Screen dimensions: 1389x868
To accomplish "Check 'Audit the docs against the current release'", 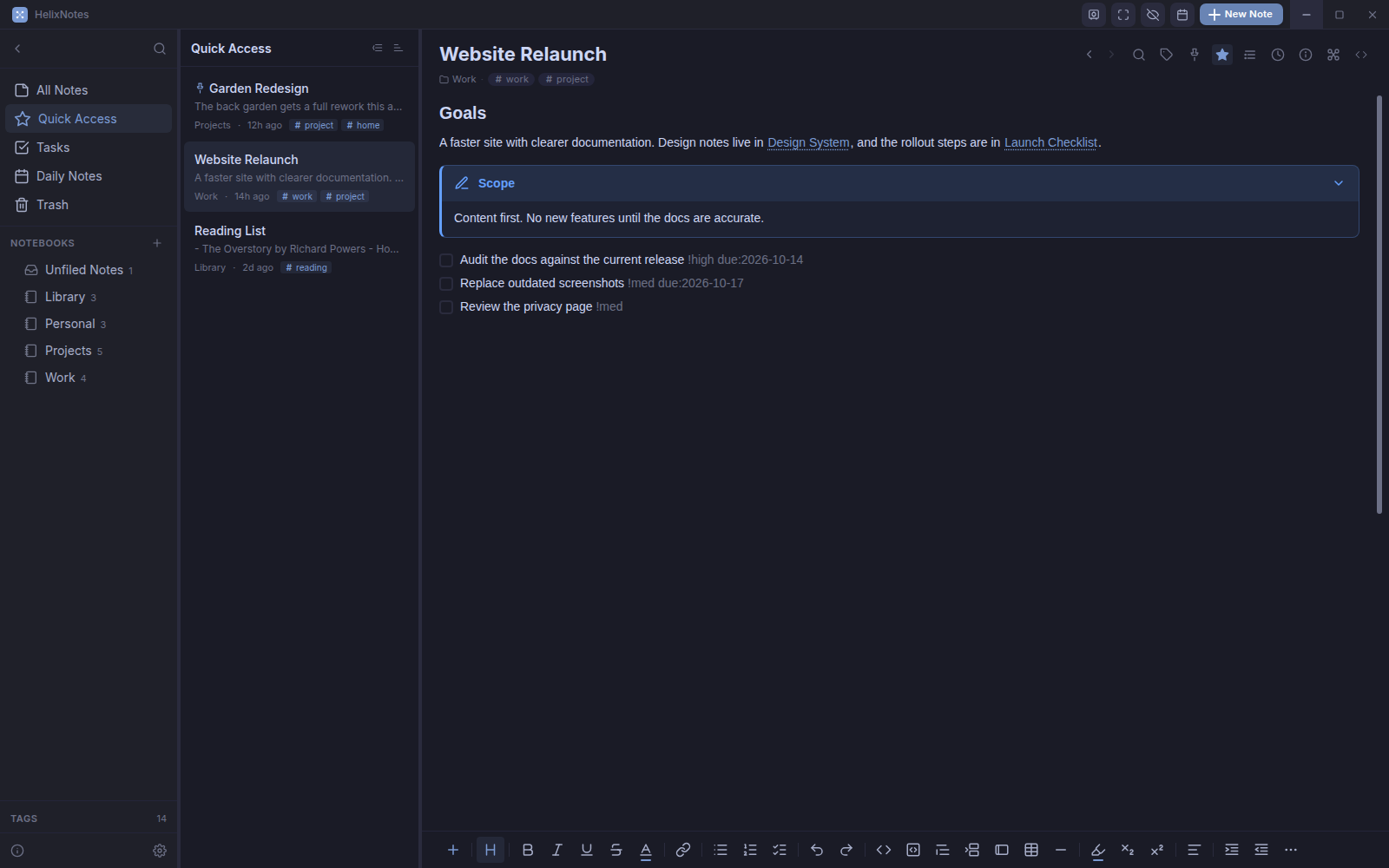I will pos(446,260).
